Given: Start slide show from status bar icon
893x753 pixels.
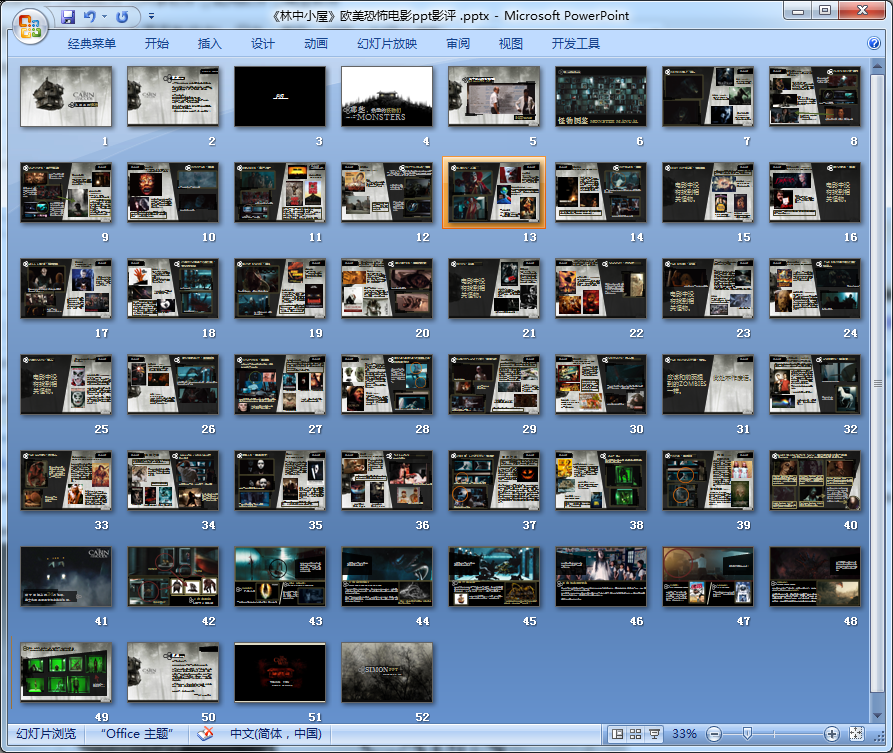Looking at the screenshot, I should tap(654, 734).
